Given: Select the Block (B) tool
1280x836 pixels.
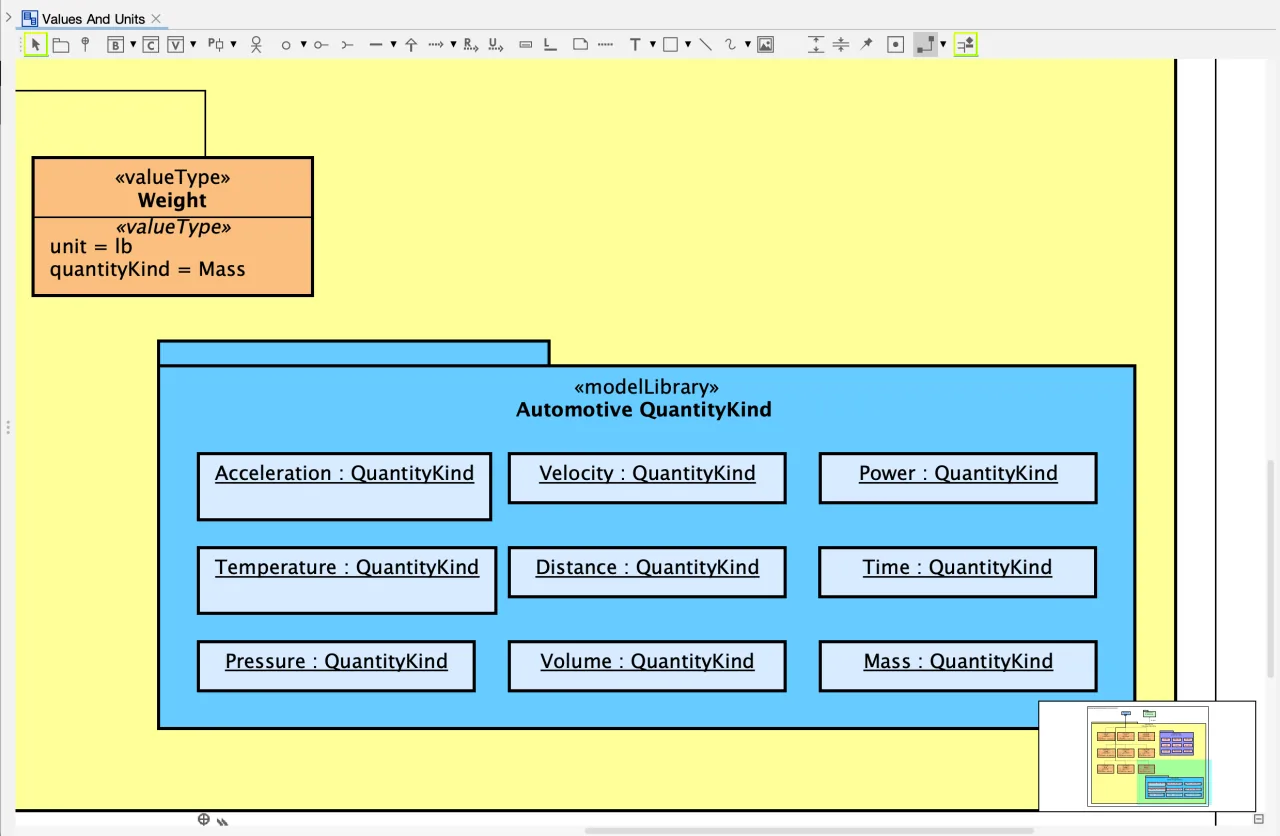Looking at the screenshot, I should tap(116, 45).
